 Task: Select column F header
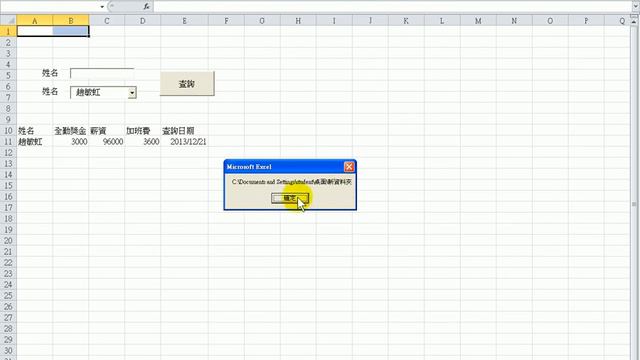pyautogui.click(x=227, y=20)
